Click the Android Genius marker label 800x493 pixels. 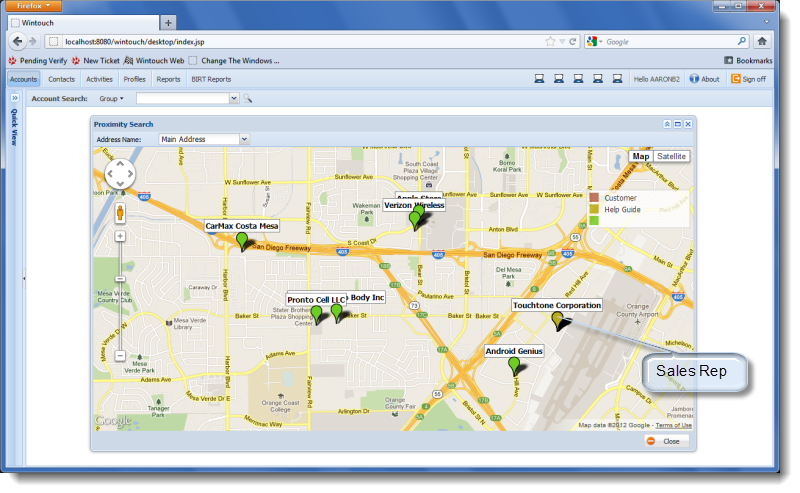click(x=514, y=351)
